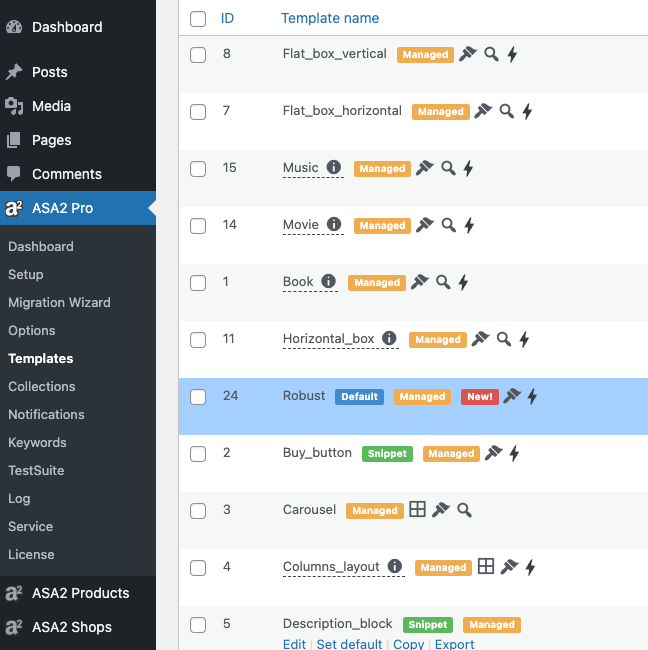The image size is (648, 650).
Task: Sort by Template name column header
Action: tap(330, 18)
